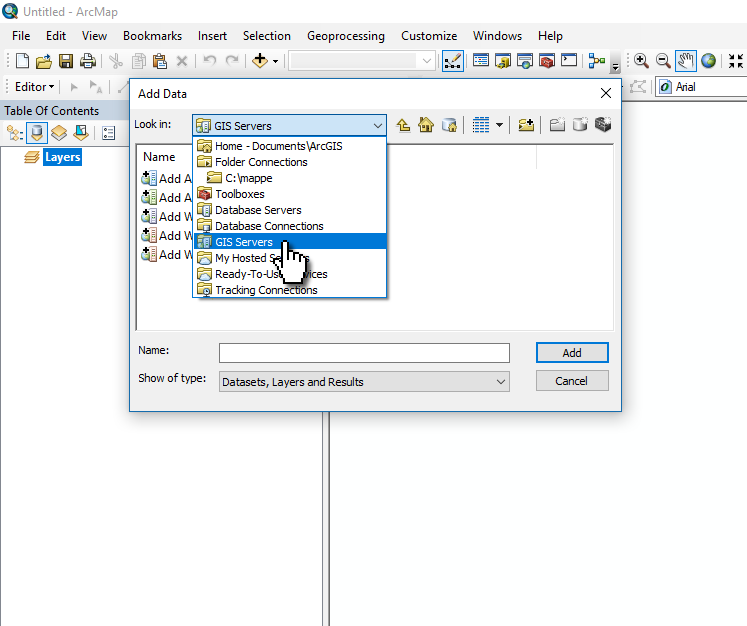Select the Layers data frame

point(62,157)
